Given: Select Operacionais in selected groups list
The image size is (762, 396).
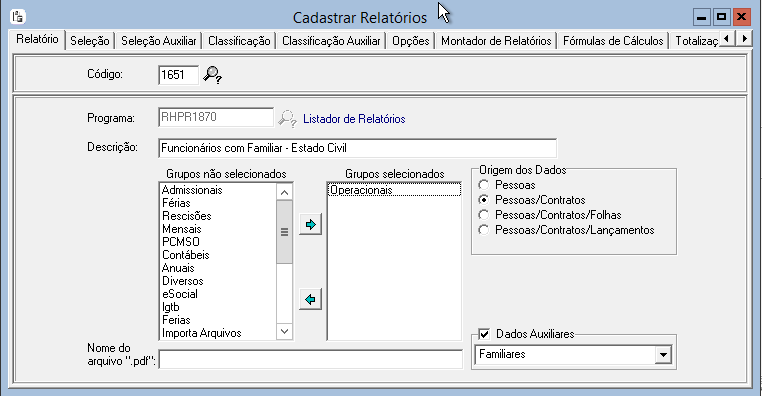Looking at the screenshot, I should pyautogui.click(x=394, y=190).
